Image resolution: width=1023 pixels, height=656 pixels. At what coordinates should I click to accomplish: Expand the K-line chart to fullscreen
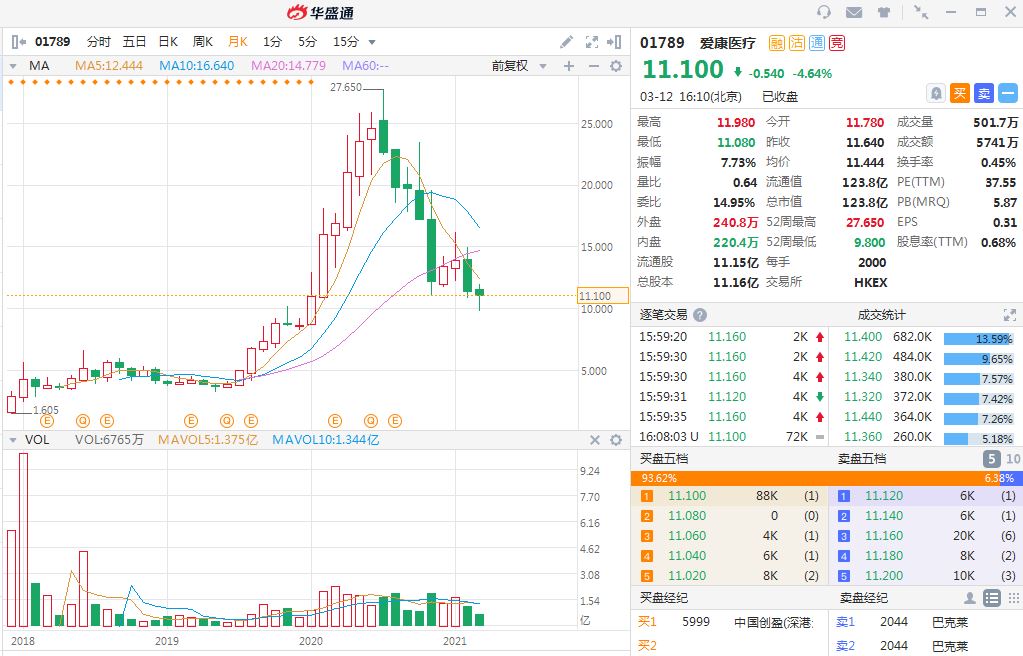click(x=592, y=42)
